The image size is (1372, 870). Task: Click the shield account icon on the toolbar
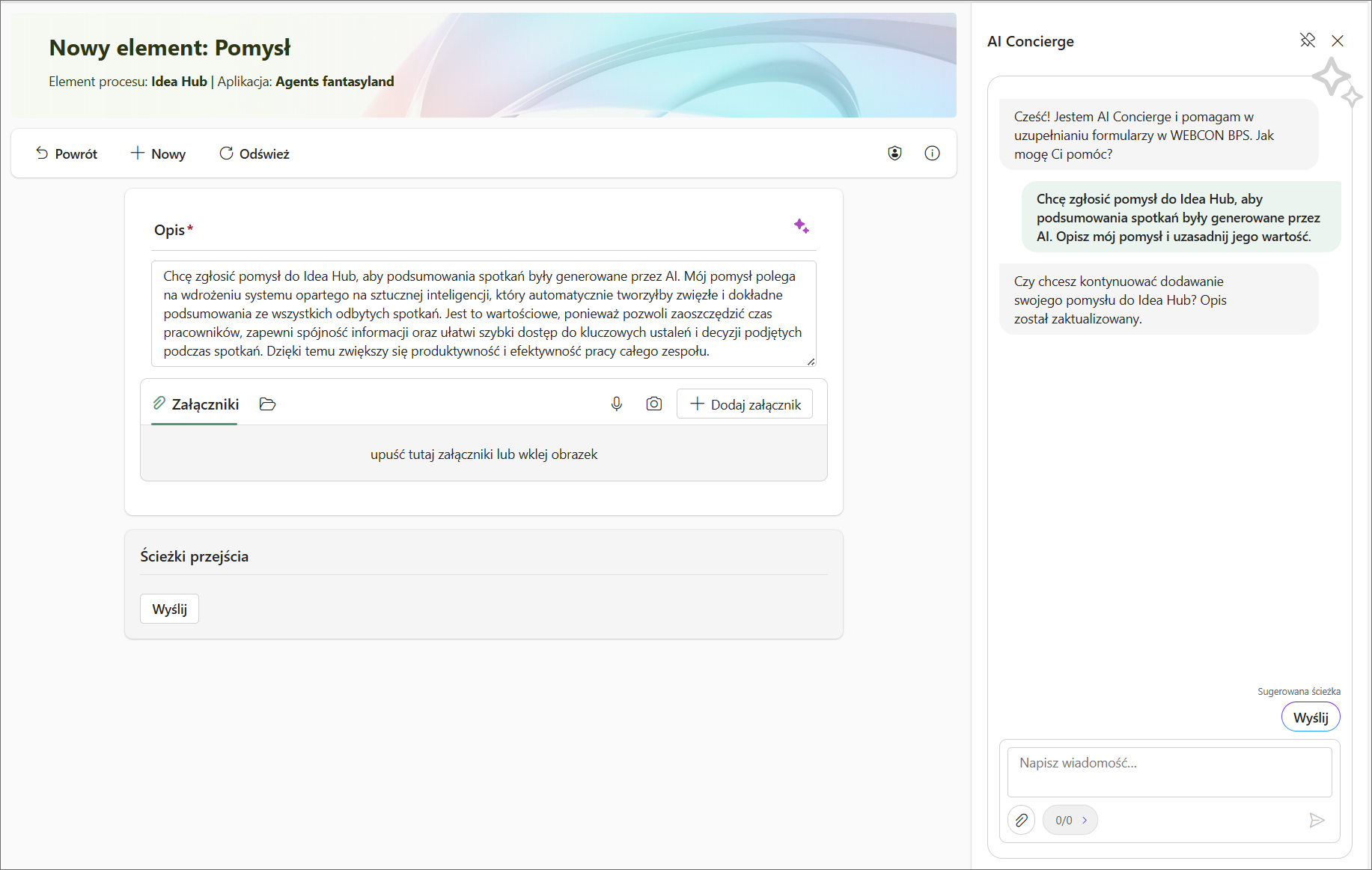[895, 153]
